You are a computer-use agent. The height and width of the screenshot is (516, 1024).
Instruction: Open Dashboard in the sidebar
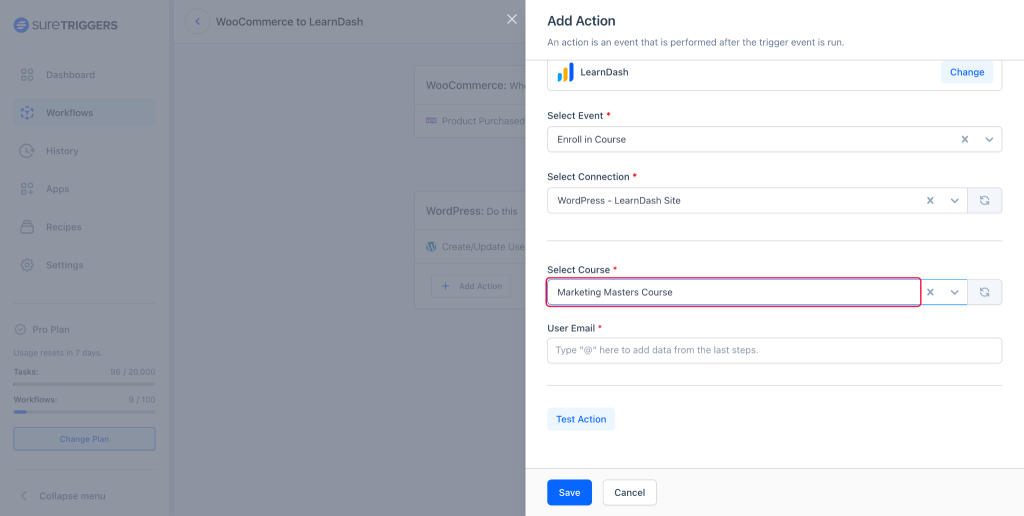pos(70,75)
